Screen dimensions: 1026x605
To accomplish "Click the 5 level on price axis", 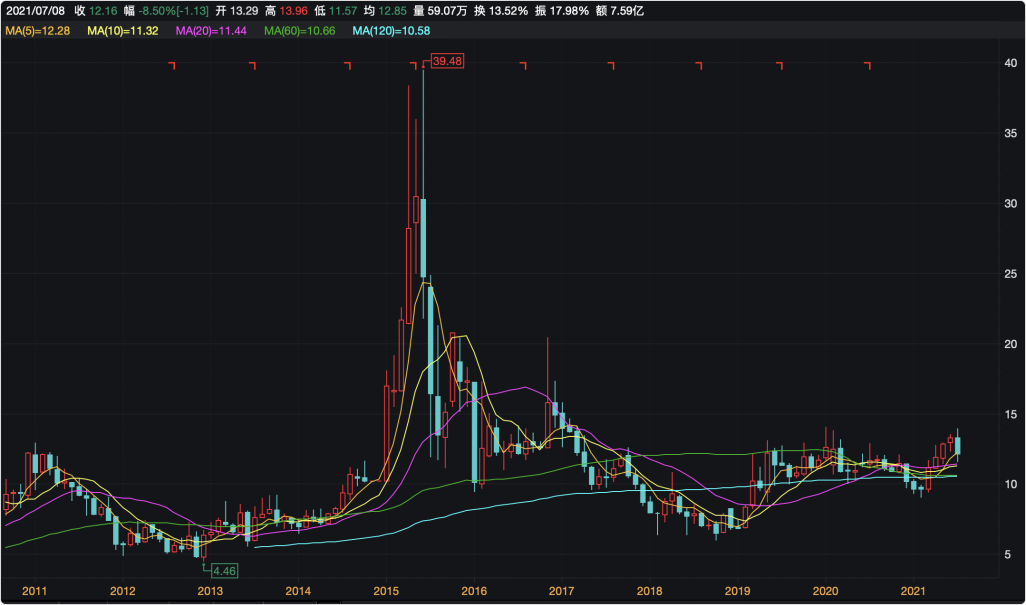I will point(1010,554).
